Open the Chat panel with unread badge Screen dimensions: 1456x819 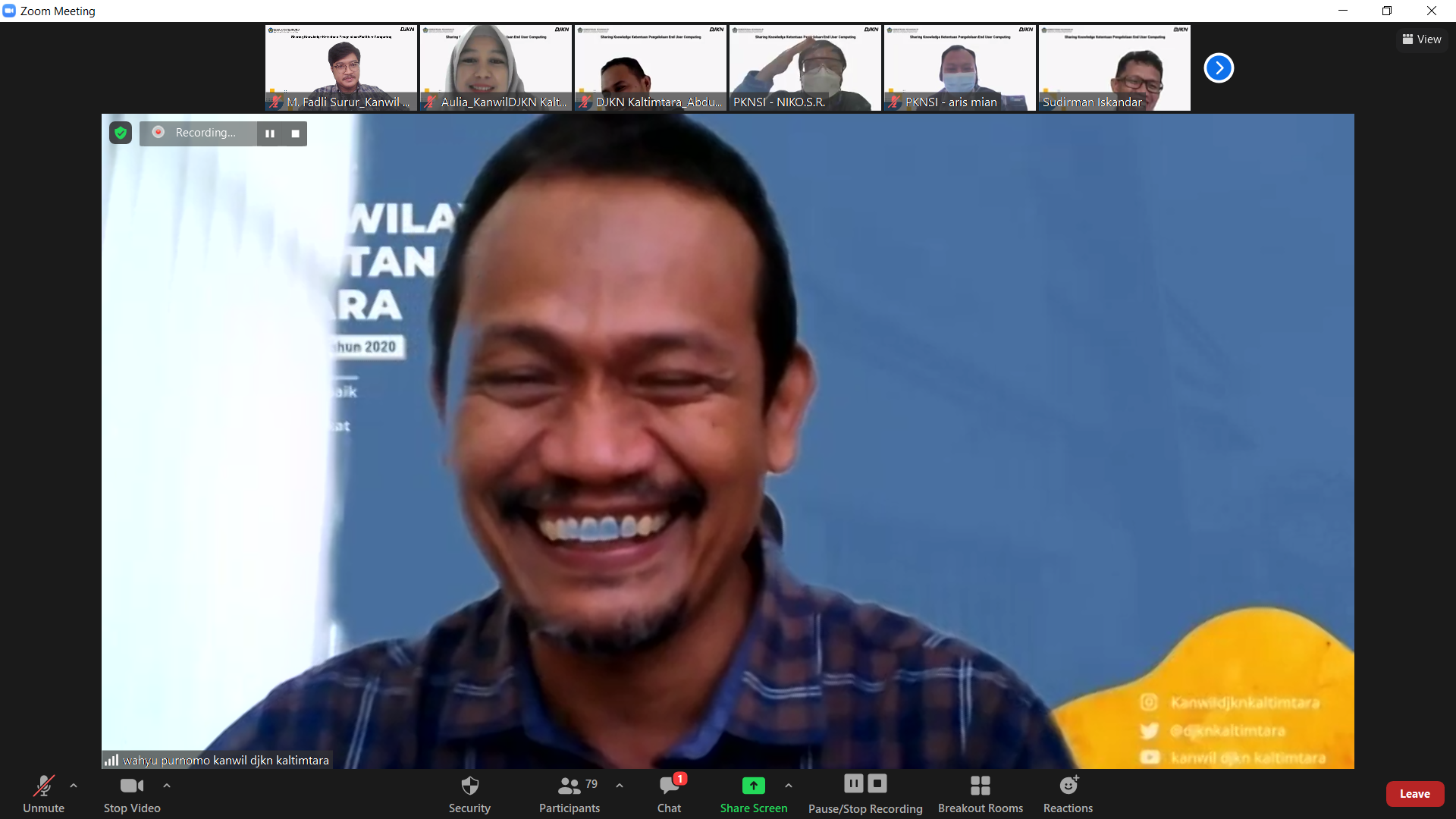pyautogui.click(x=669, y=786)
